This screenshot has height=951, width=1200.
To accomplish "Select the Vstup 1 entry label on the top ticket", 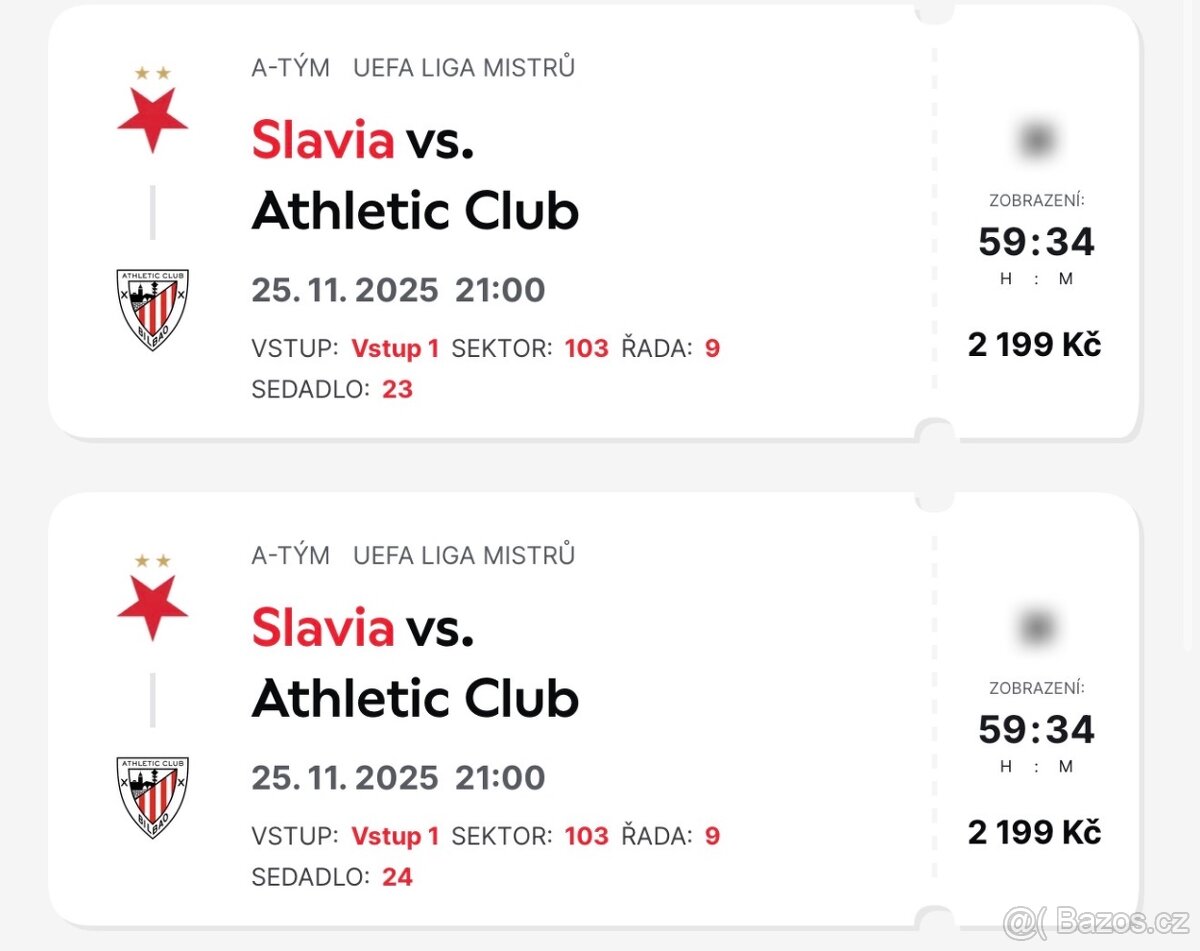I will point(397,348).
